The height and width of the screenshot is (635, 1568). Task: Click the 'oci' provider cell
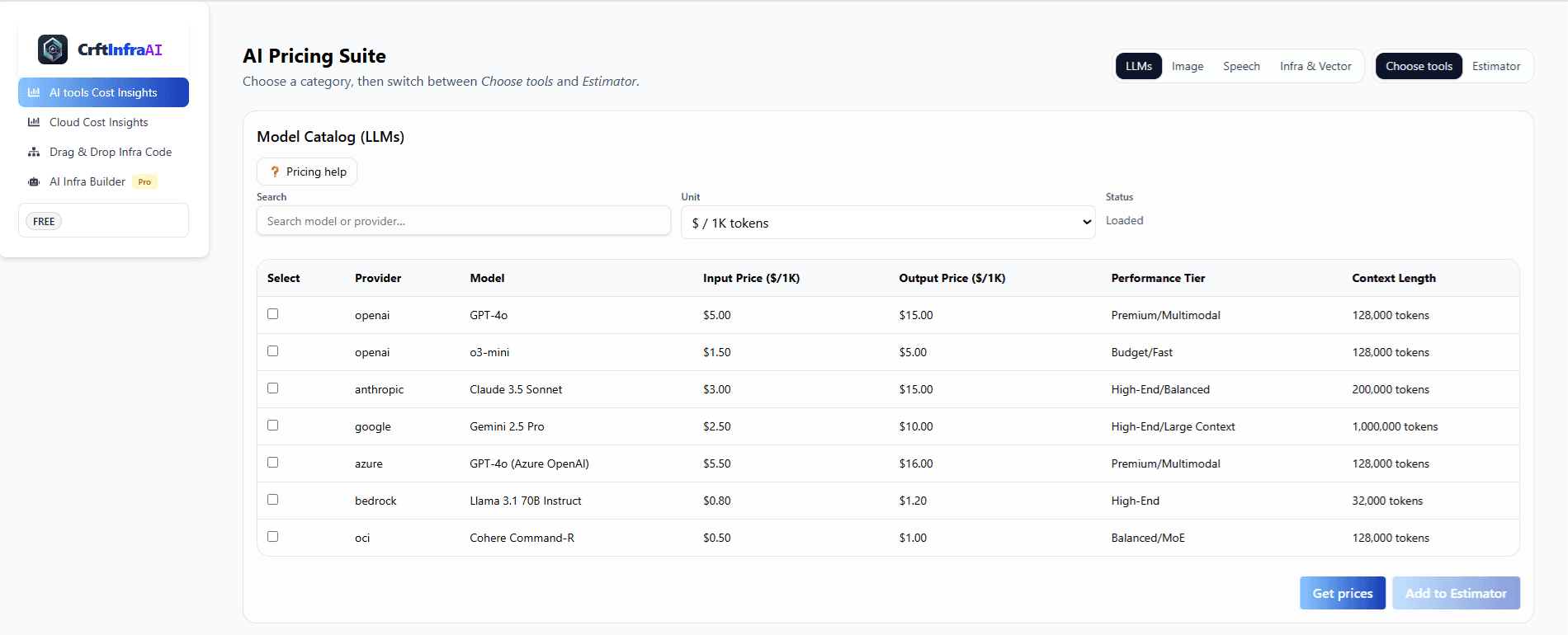362,538
